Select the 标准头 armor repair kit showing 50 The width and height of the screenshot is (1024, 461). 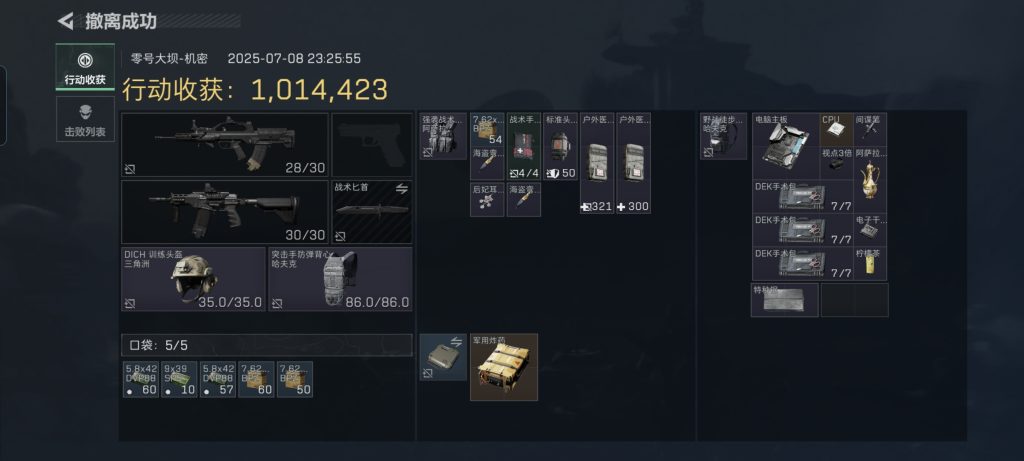click(560, 146)
